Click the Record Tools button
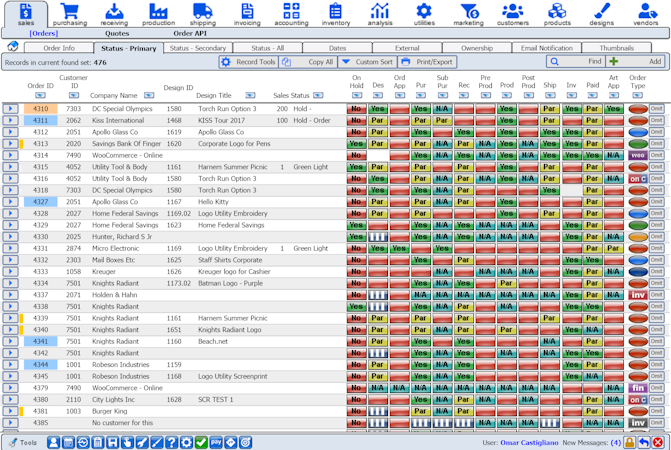This screenshot has height=450, width=671. point(249,62)
